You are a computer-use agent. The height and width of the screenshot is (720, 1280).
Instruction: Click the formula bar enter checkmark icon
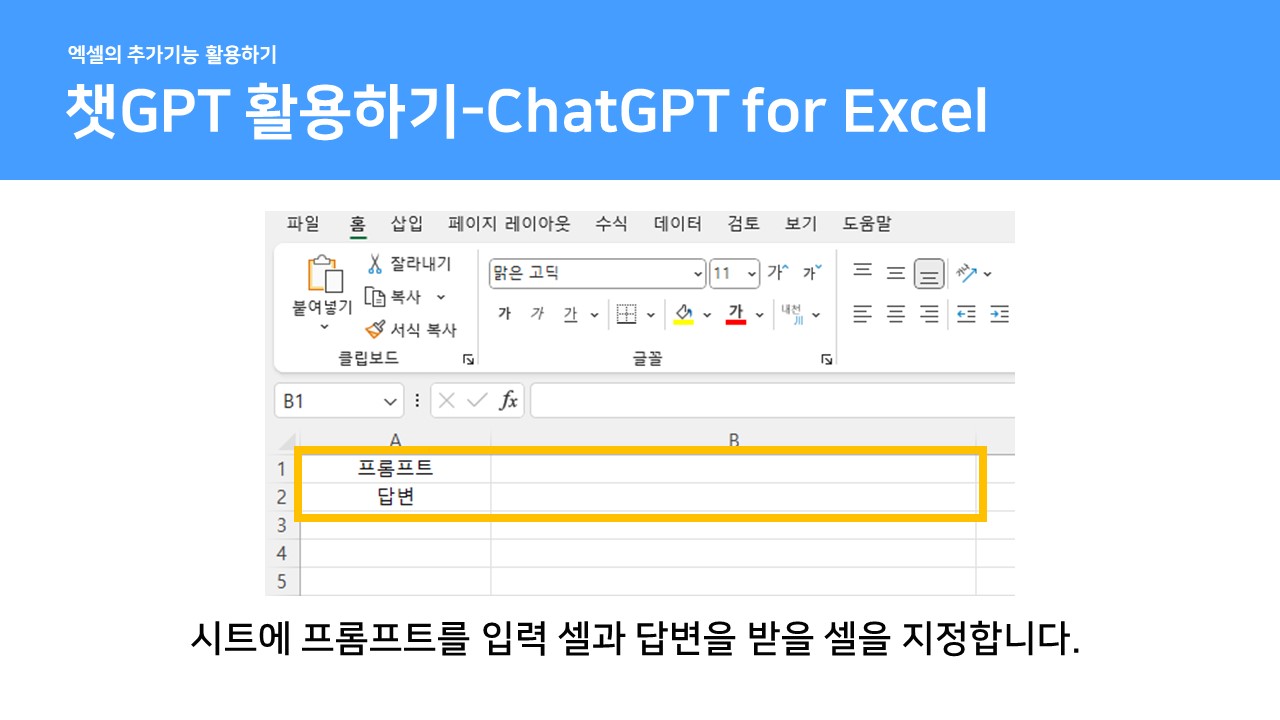(478, 400)
